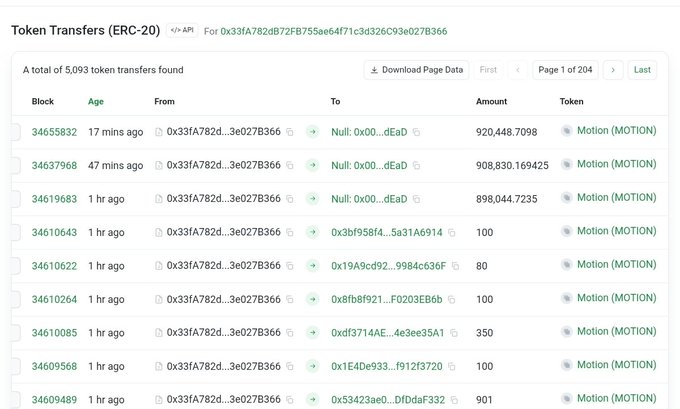The width and height of the screenshot is (680, 409).
Task: Copy From address in block 34610643 row
Action: point(290,232)
